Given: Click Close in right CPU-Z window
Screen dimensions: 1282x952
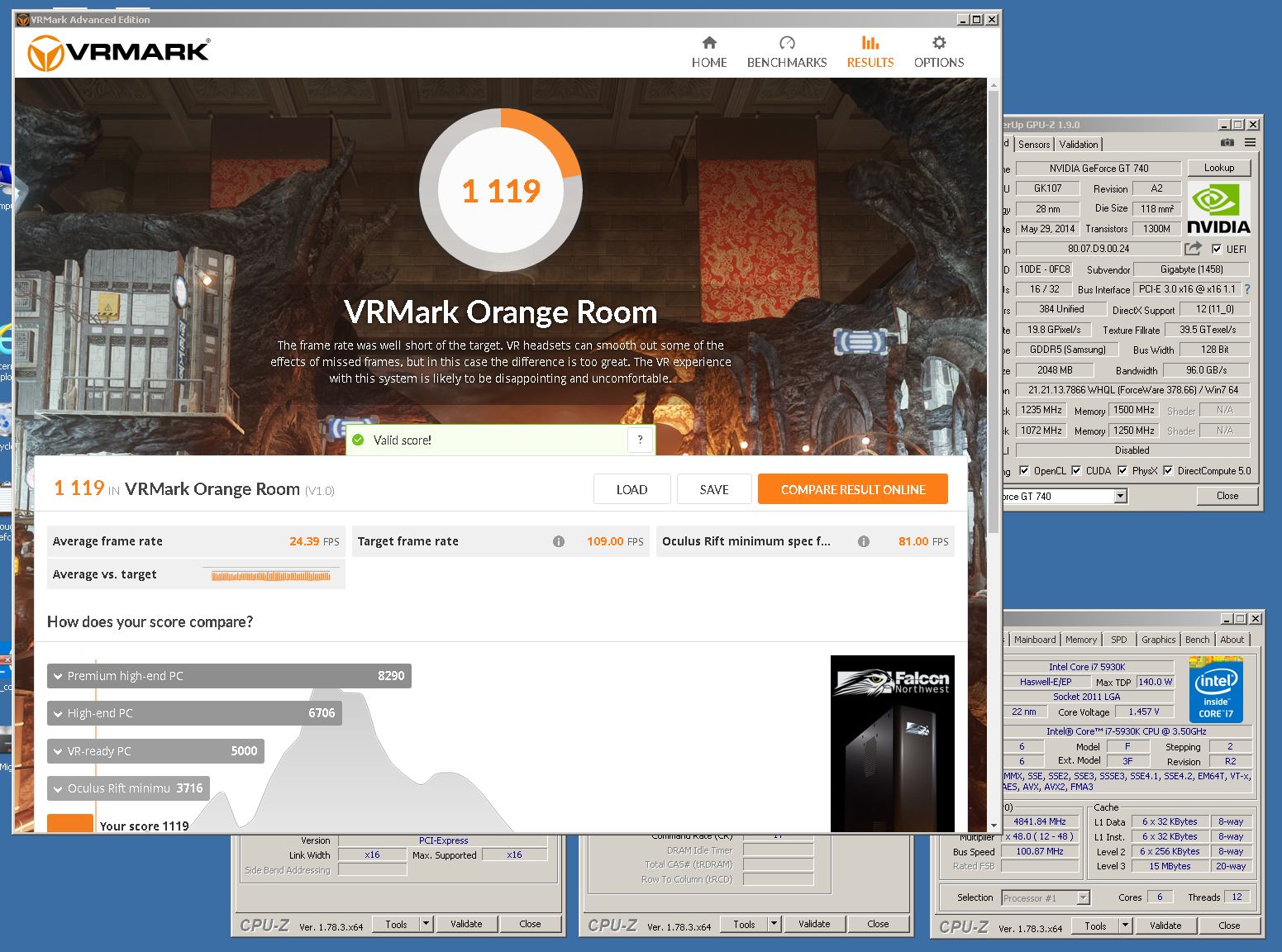Looking at the screenshot, I should [1229, 926].
